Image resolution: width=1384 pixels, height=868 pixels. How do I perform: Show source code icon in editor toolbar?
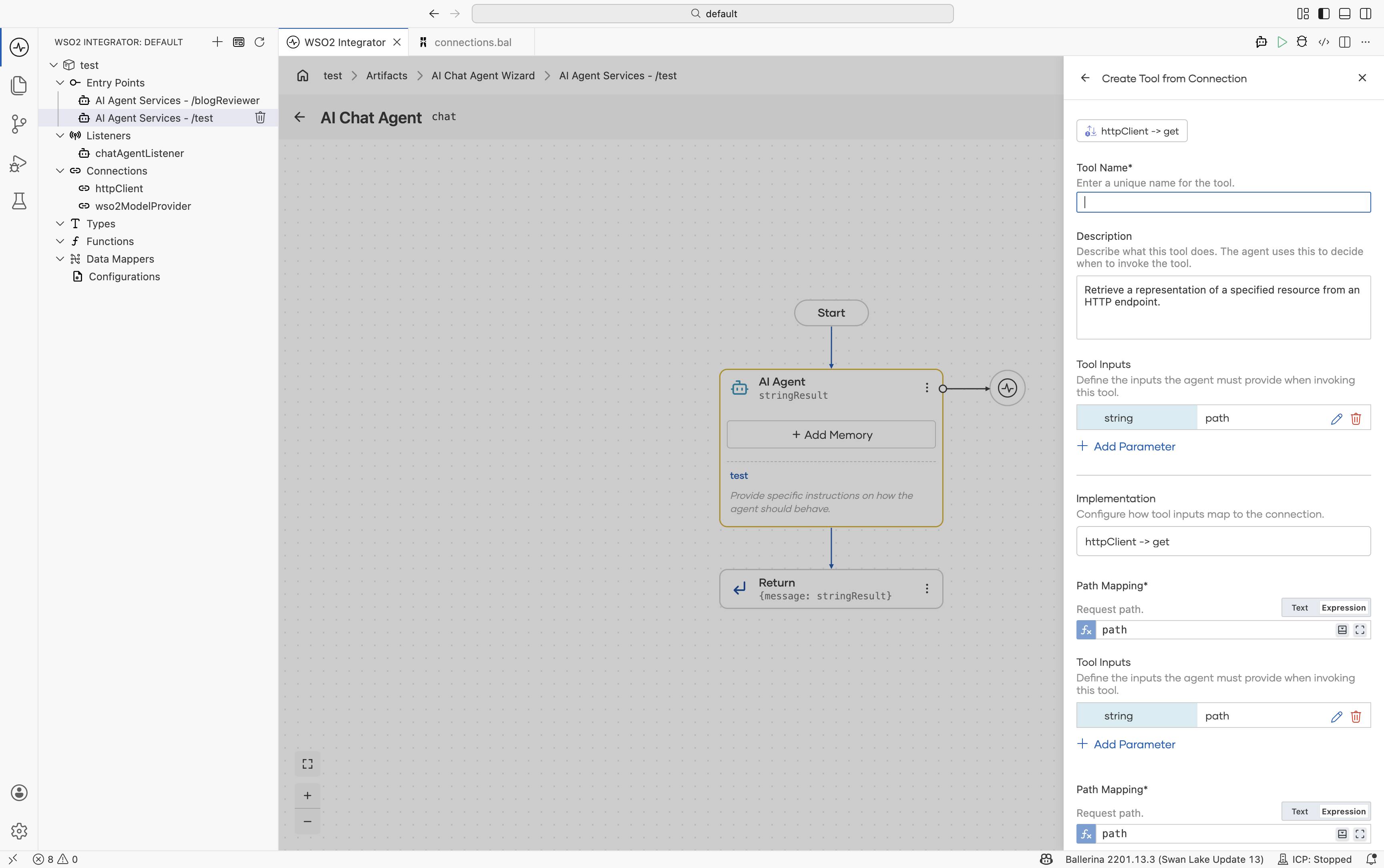pyautogui.click(x=1324, y=42)
